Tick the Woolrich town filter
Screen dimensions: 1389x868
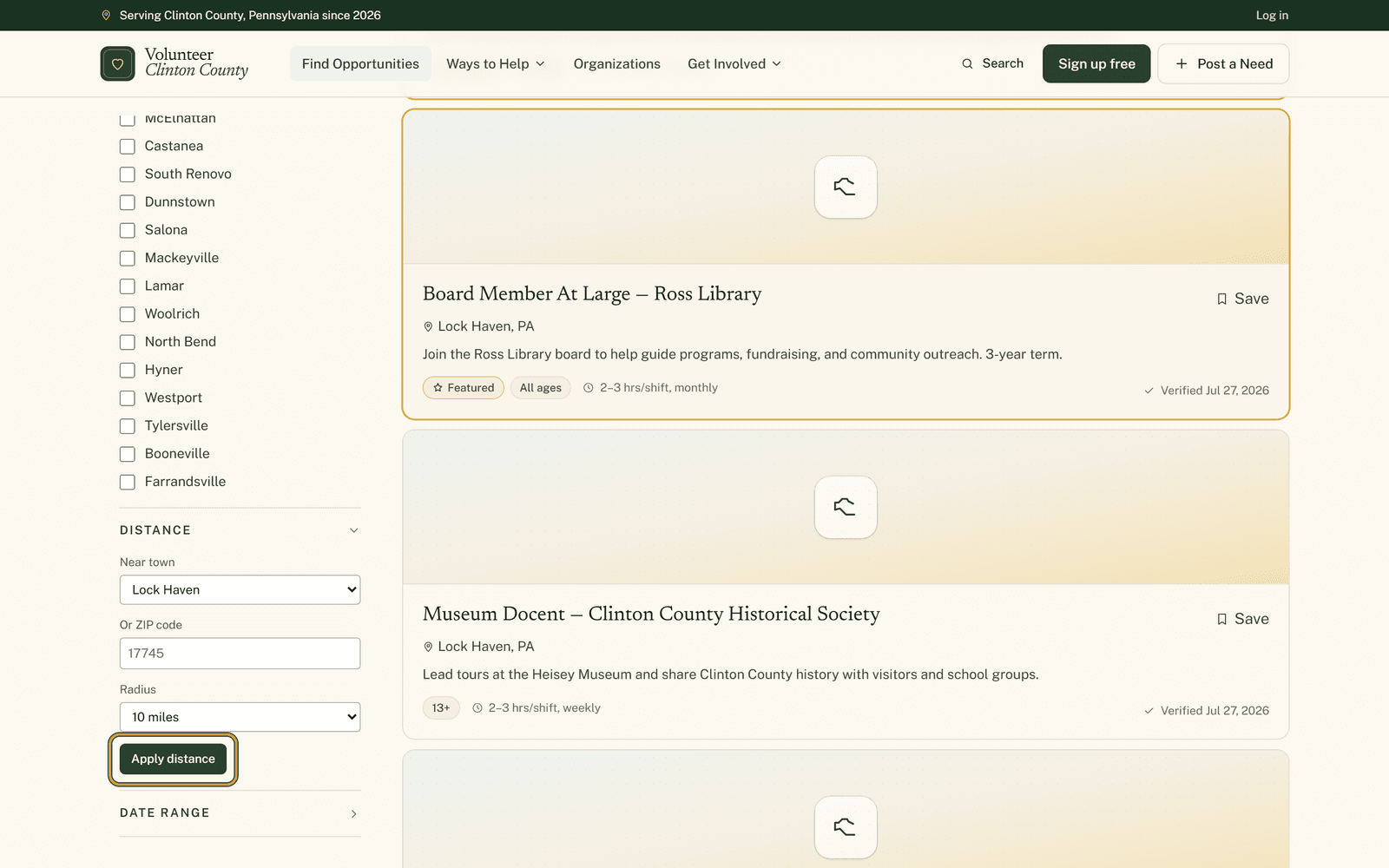pyautogui.click(x=128, y=314)
